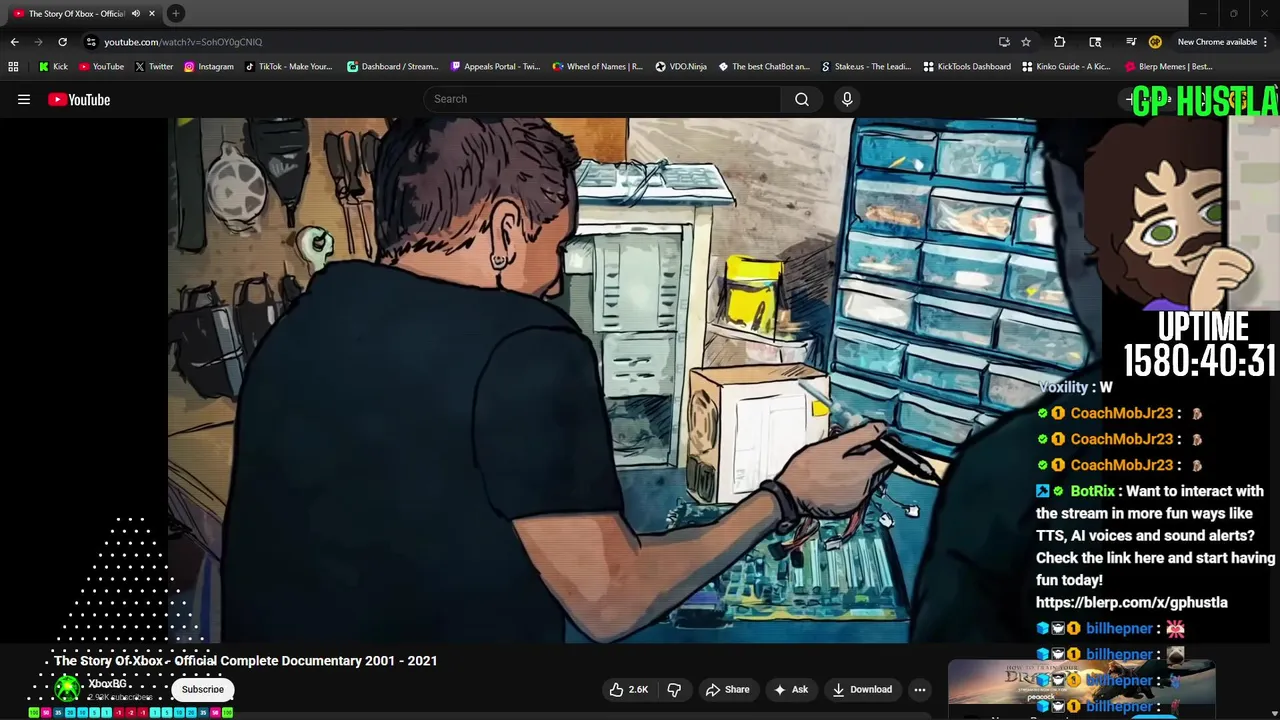Subscribe to the XboxBG channel

click(x=203, y=689)
